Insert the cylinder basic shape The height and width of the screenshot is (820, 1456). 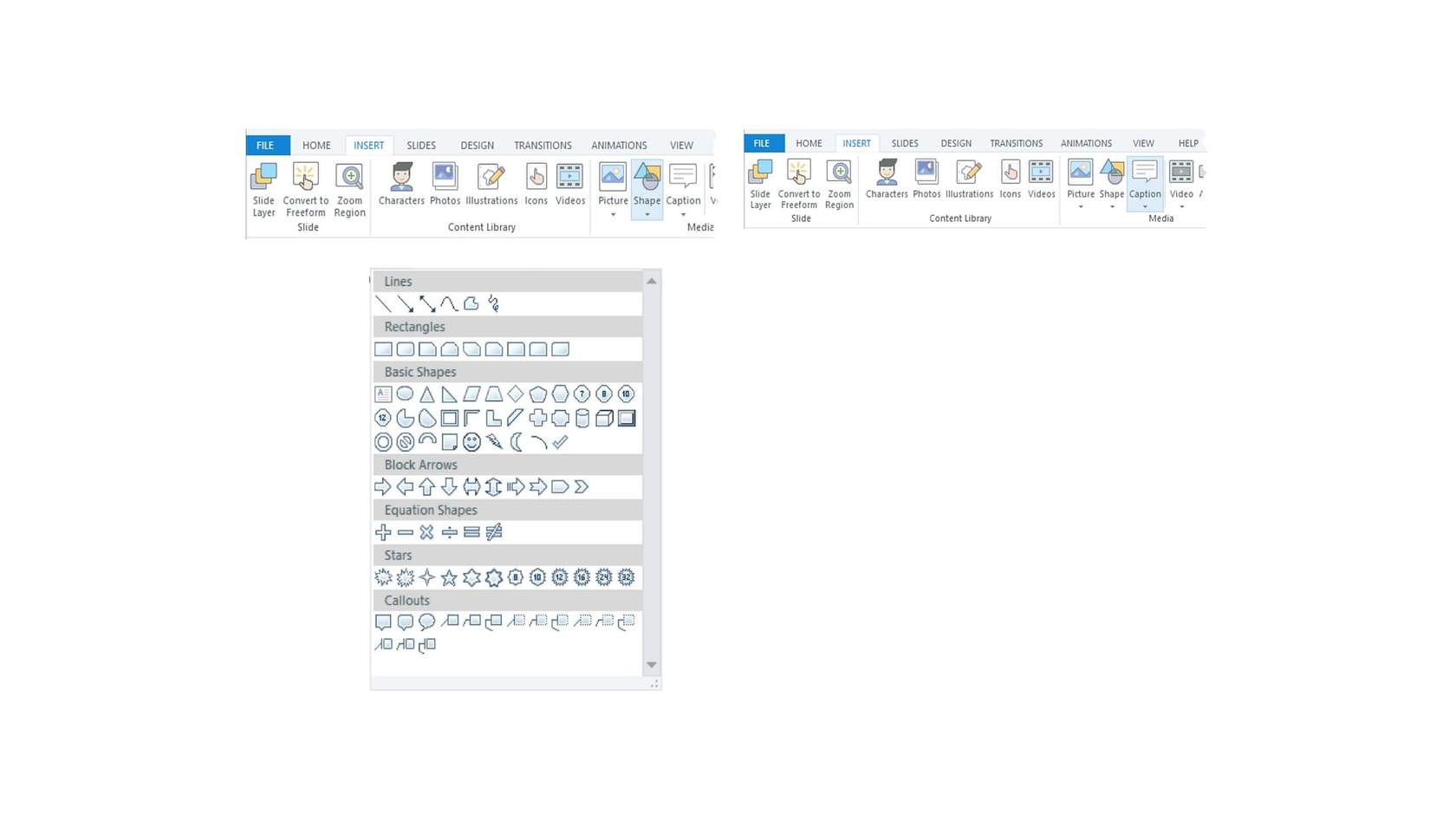pyautogui.click(x=582, y=419)
